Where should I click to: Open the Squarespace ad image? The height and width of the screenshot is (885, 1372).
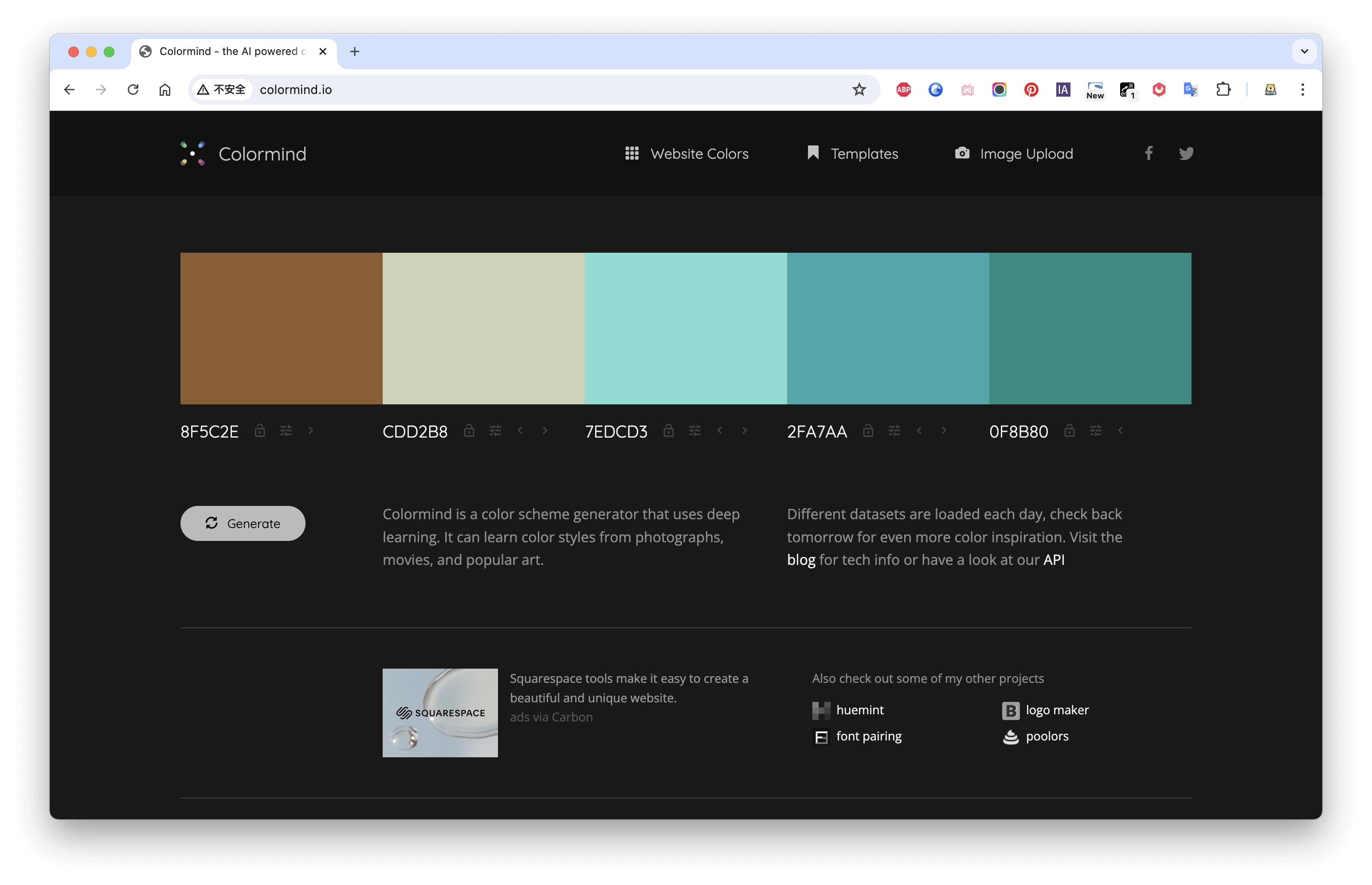(x=440, y=713)
